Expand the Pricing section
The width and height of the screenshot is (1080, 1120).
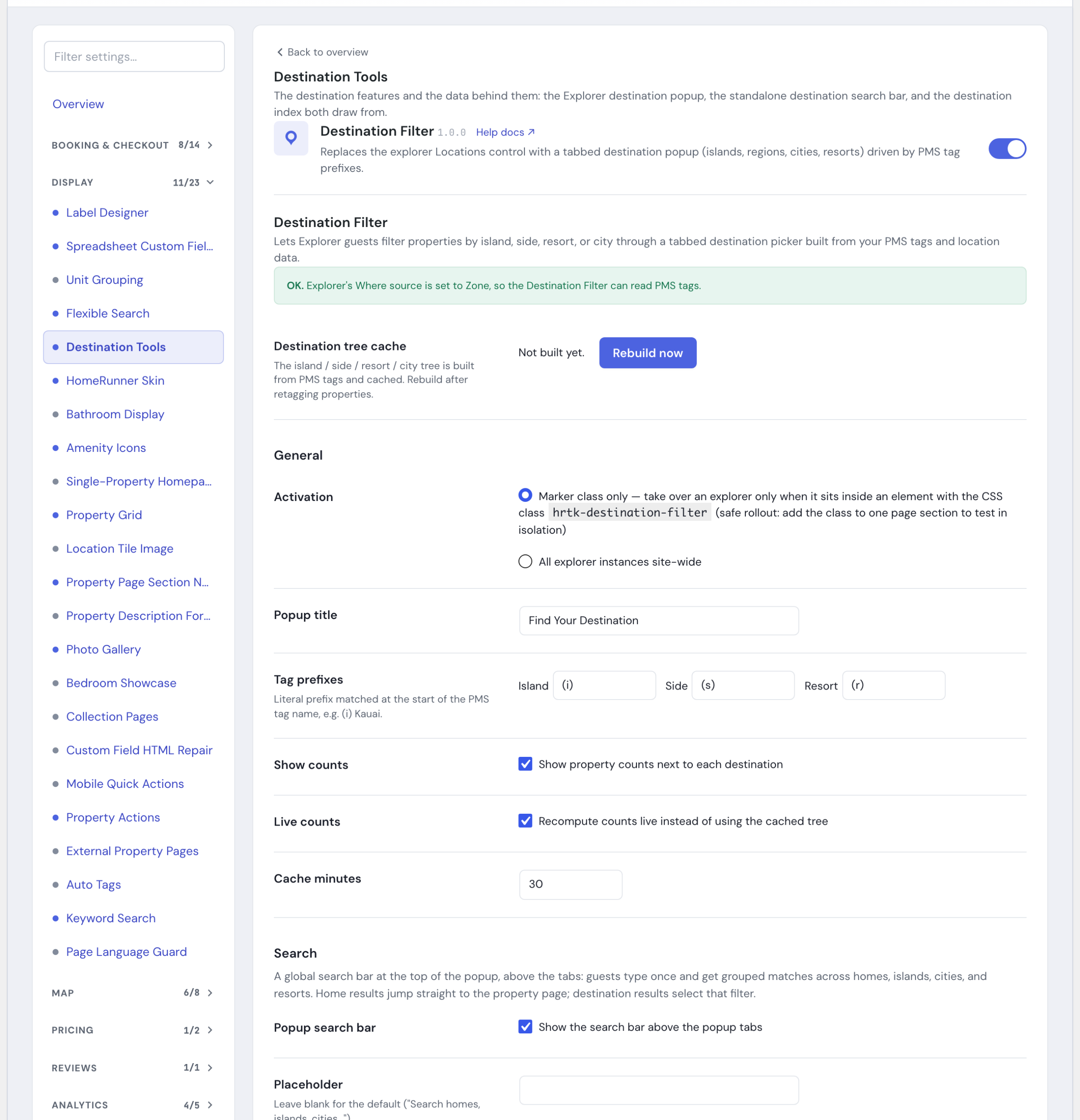click(x=133, y=1030)
